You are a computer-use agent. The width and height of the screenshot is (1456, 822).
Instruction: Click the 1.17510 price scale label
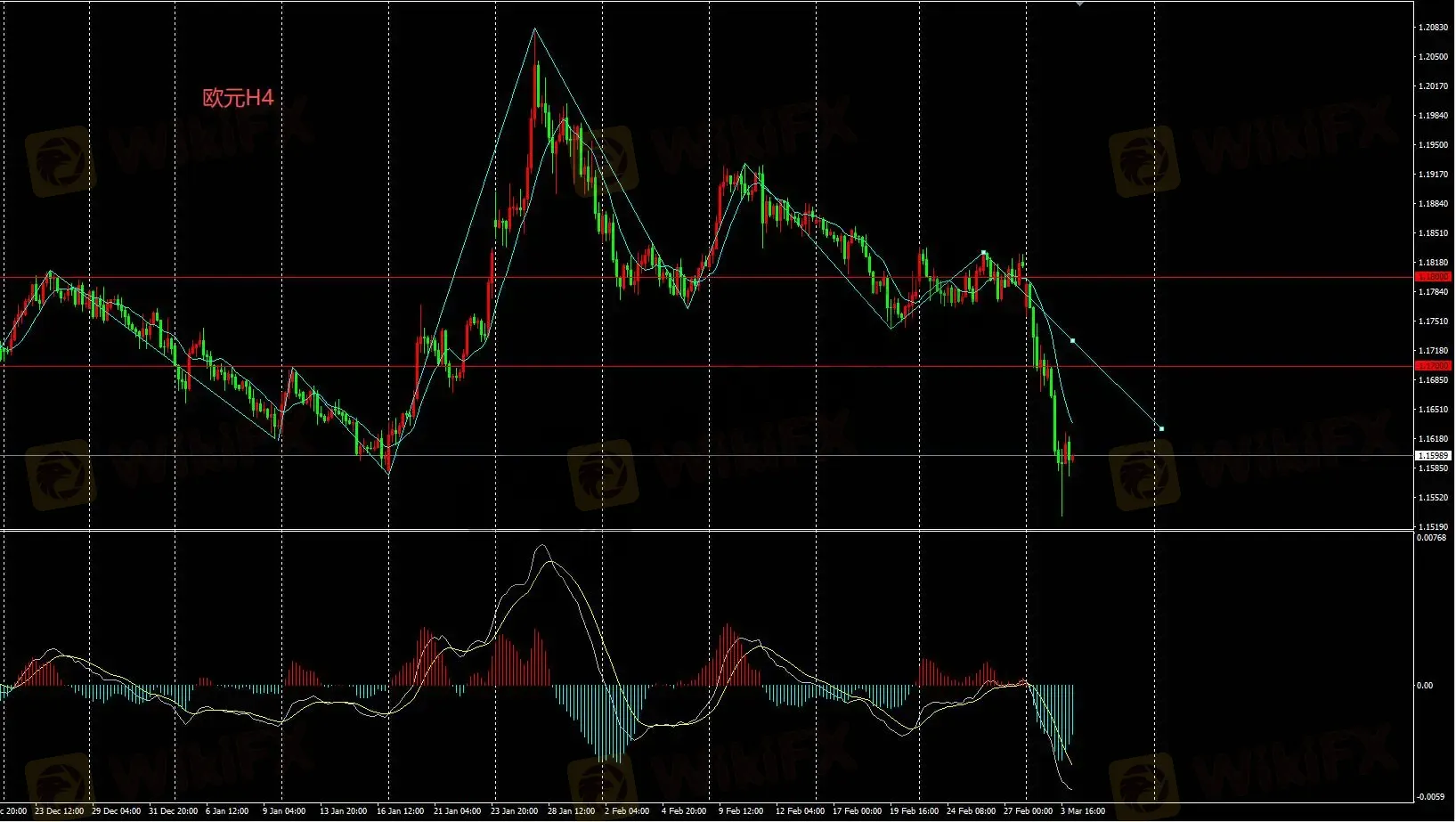1433,321
